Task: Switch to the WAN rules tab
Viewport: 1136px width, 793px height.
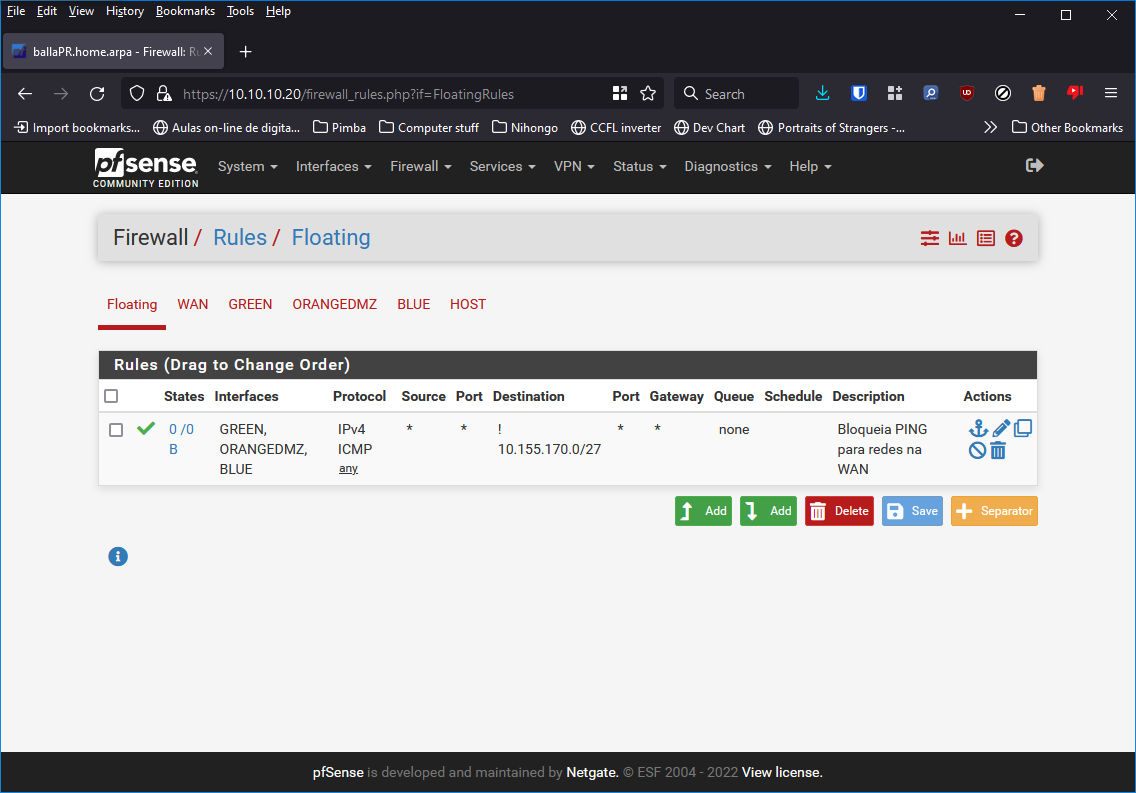Action: coord(193,305)
